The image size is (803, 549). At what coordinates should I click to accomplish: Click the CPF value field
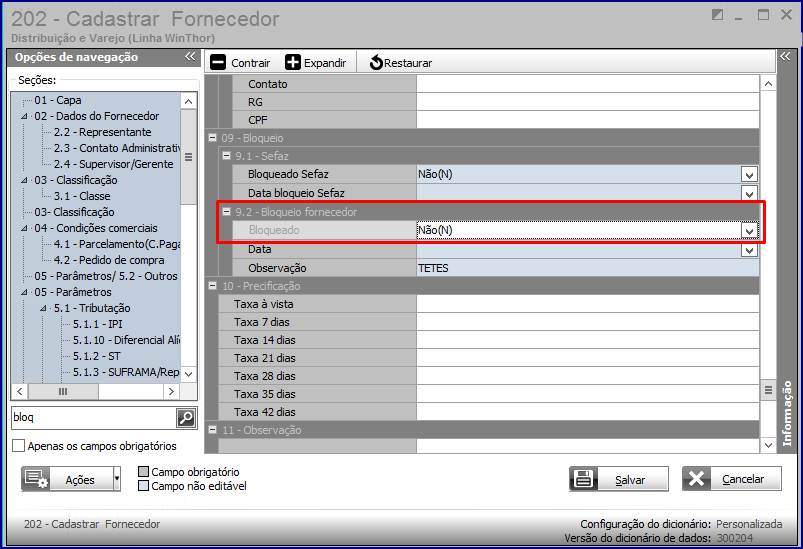[588, 120]
